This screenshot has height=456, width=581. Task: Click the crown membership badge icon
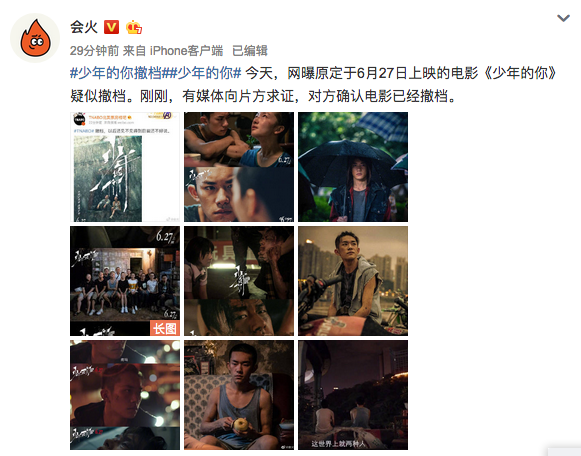coord(134,27)
